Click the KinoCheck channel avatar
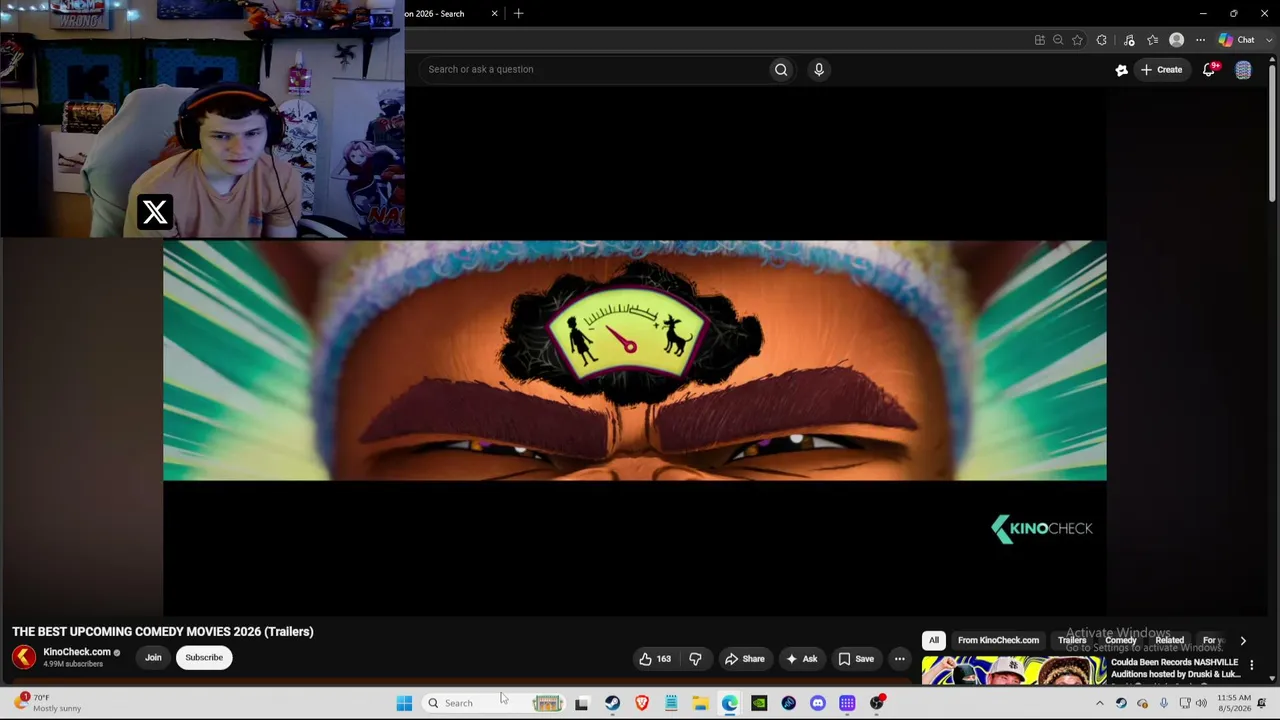The image size is (1280, 720). pos(24,657)
